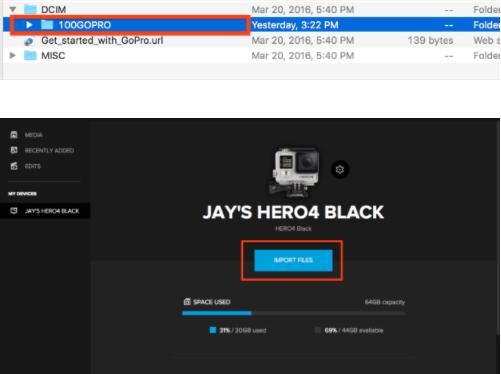
Task: Click the Space Used storage bar
Action: [x=293, y=313]
